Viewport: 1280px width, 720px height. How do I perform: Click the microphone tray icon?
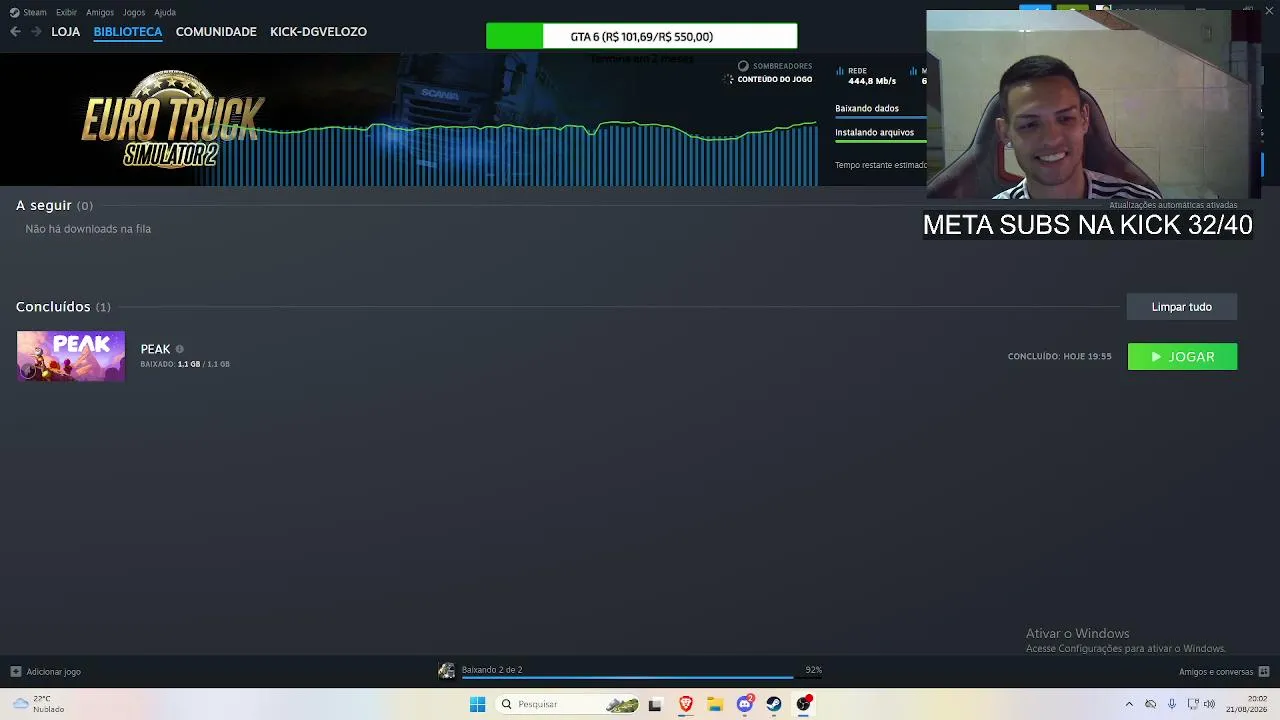pos(1172,704)
